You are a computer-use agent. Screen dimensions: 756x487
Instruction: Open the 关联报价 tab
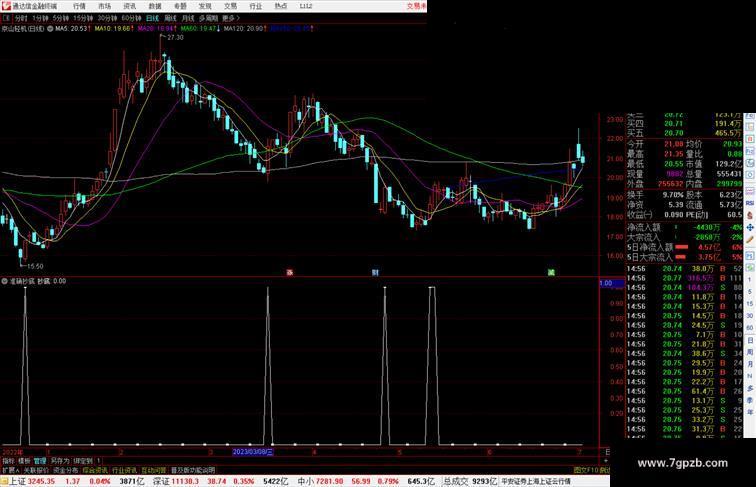tap(36, 470)
